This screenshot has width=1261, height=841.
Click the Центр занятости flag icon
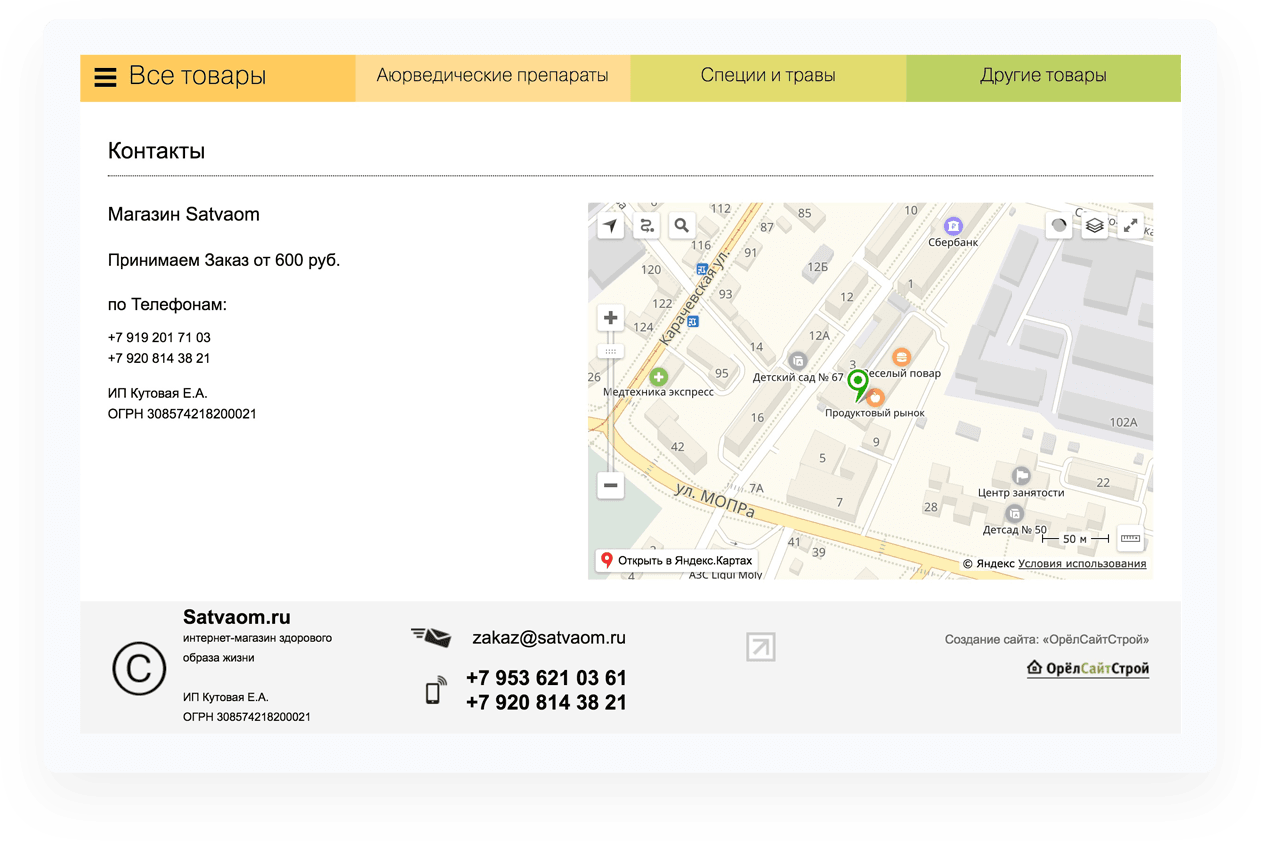click(x=1021, y=476)
